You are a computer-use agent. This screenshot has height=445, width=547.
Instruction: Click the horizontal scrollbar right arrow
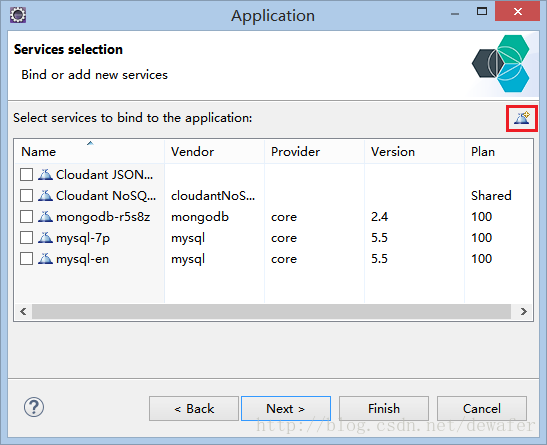click(524, 311)
